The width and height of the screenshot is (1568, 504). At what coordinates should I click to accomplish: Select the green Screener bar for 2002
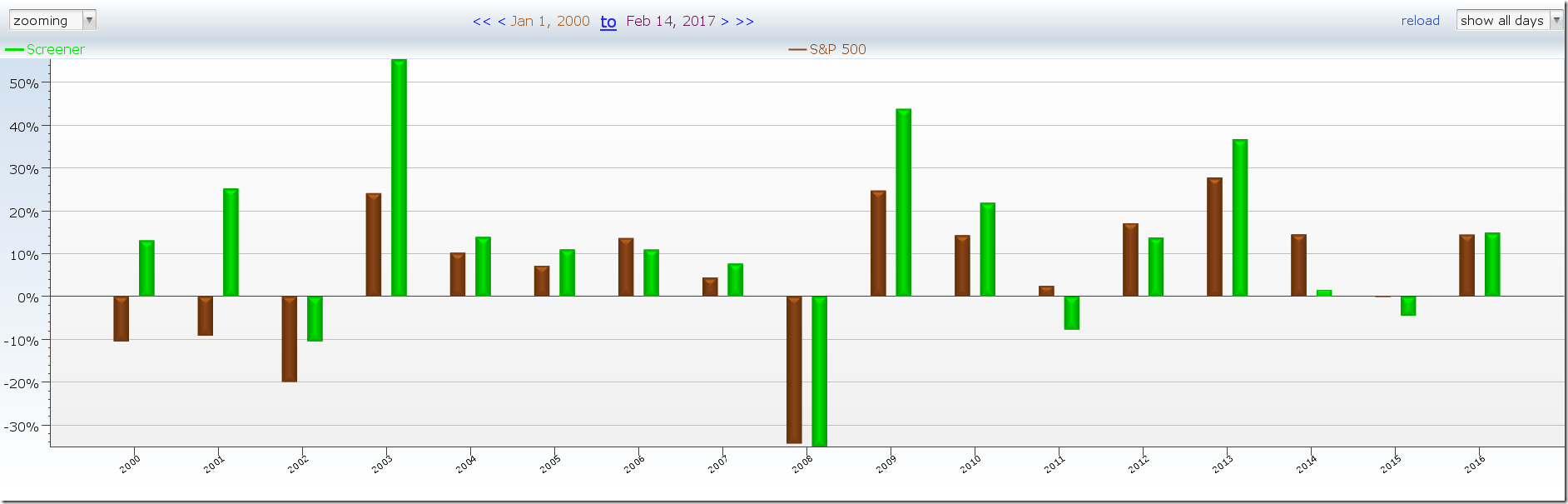click(315, 318)
